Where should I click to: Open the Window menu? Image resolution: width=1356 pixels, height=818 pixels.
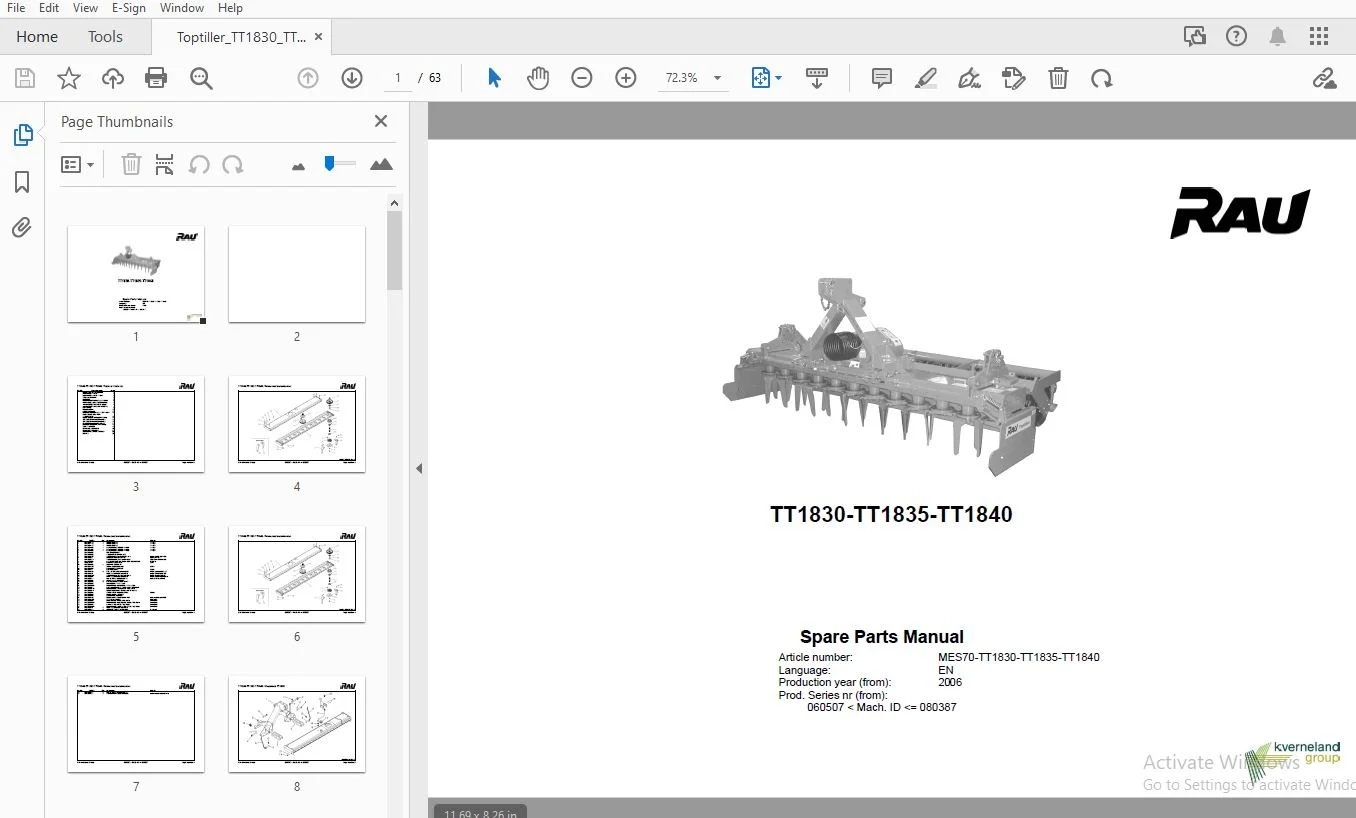(x=182, y=8)
